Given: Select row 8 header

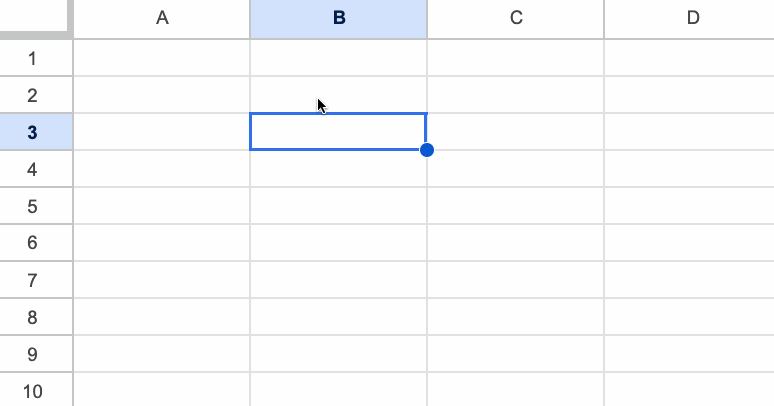Looking at the screenshot, I should tap(33, 317).
